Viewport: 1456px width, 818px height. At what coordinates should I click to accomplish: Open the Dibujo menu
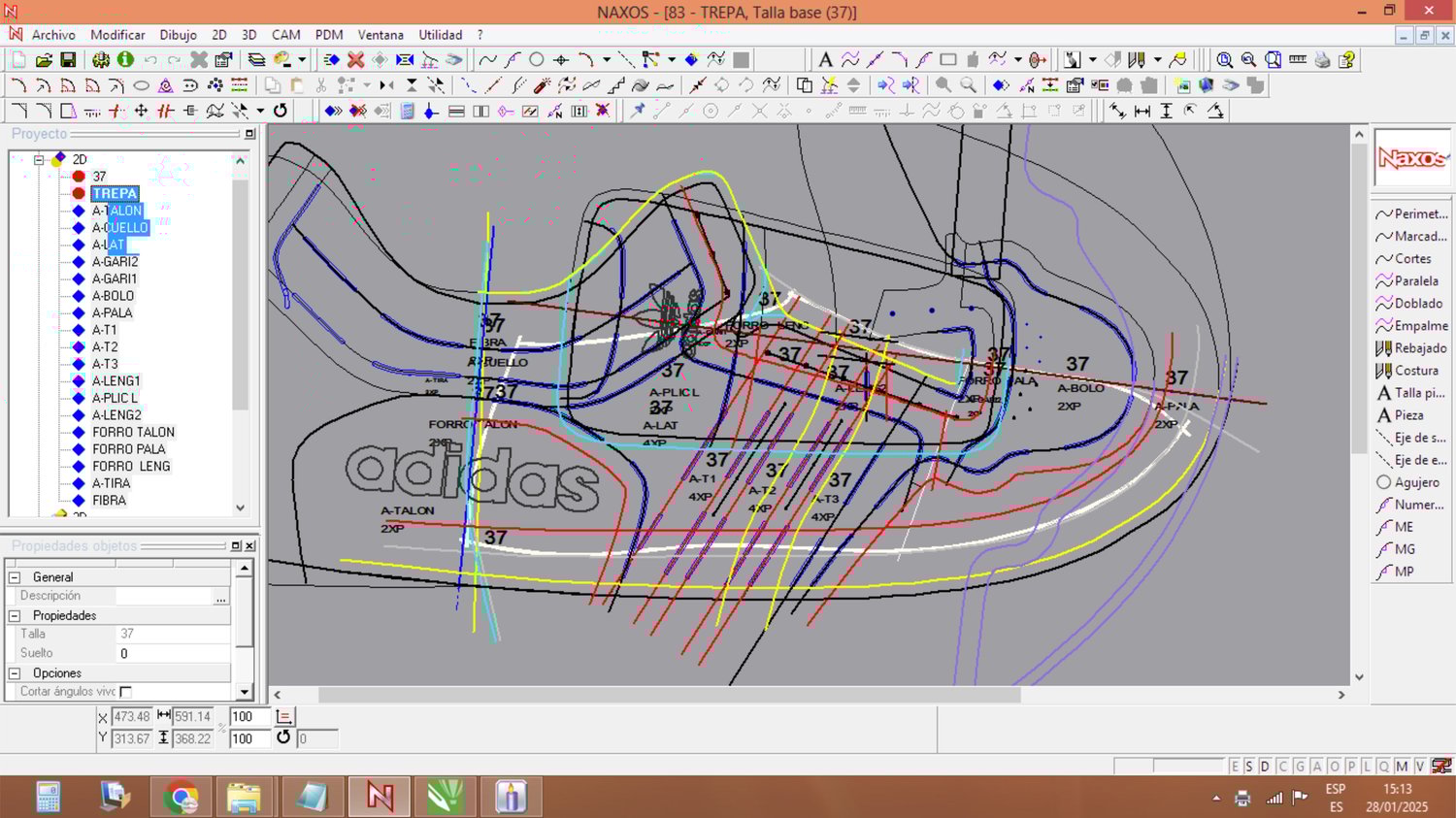(178, 35)
